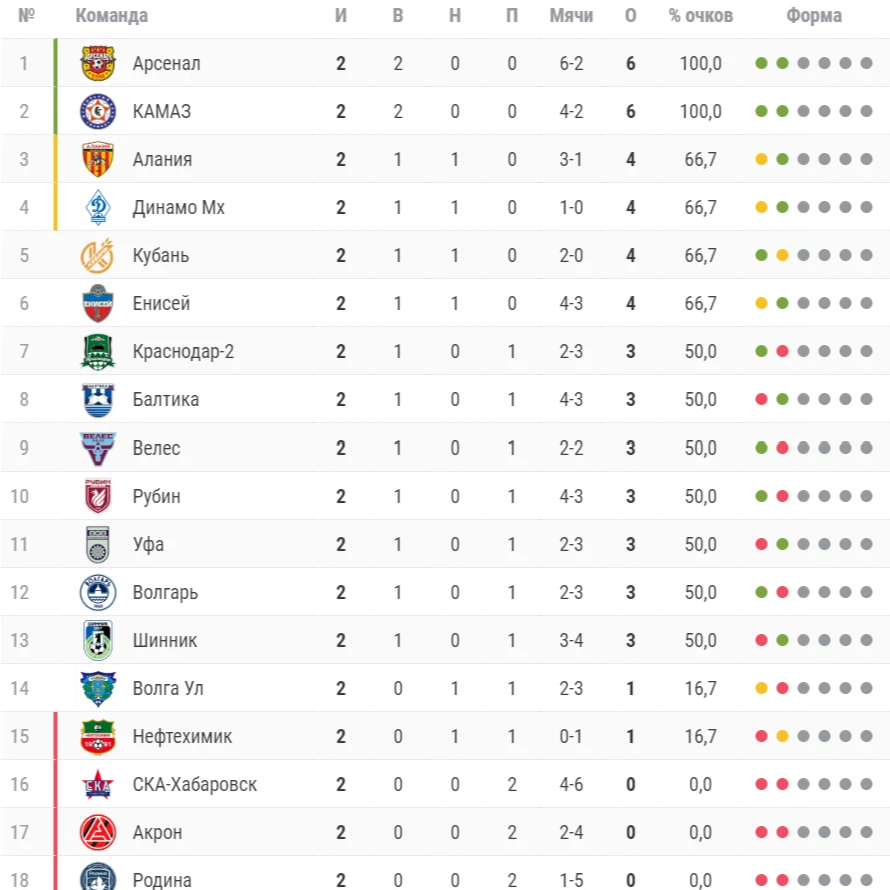The width and height of the screenshot is (890, 890).
Task: Select the Краснодар-2 green crest
Action: (98, 352)
